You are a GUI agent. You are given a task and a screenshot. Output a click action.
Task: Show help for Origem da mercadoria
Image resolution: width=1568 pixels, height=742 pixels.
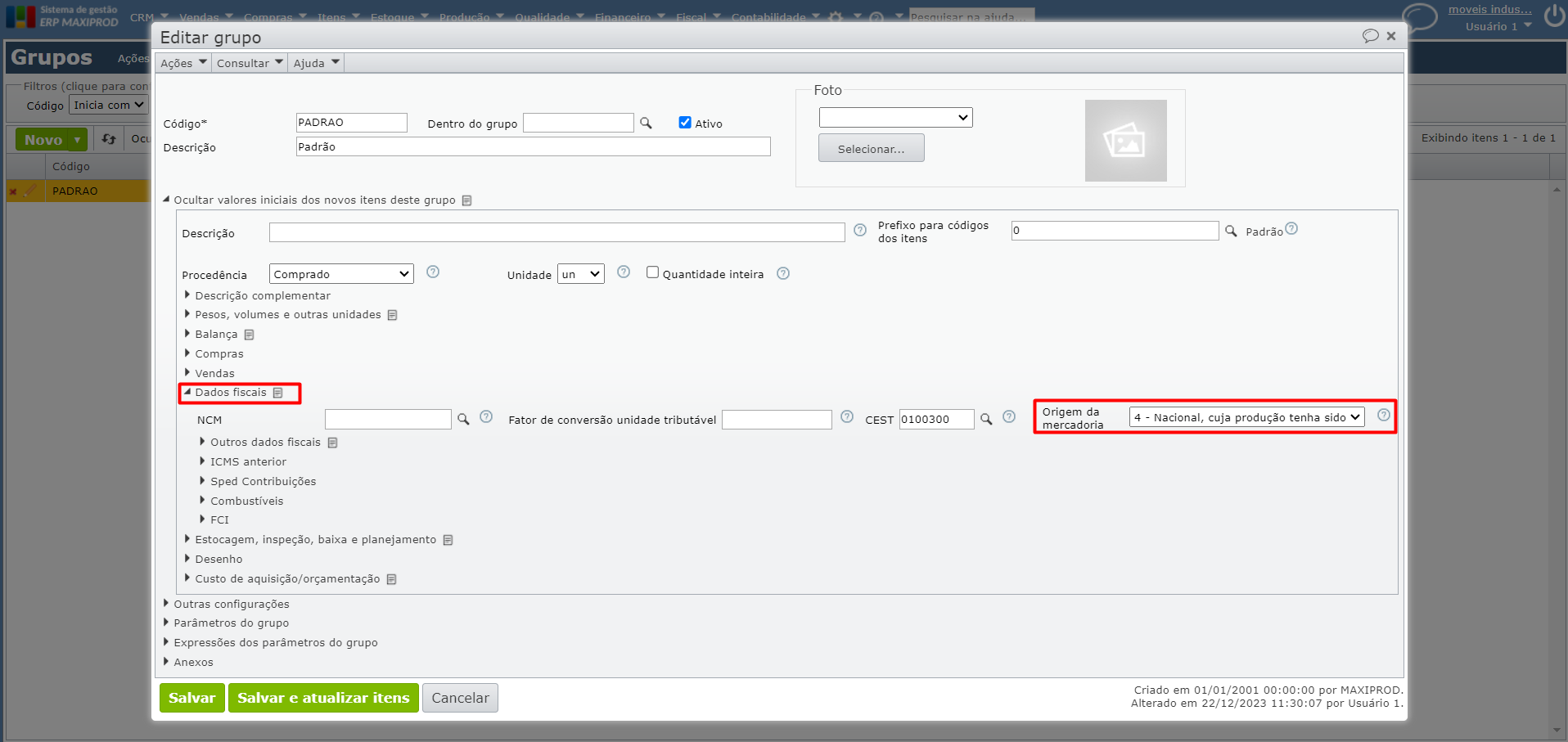pyautogui.click(x=1384, y=415)
